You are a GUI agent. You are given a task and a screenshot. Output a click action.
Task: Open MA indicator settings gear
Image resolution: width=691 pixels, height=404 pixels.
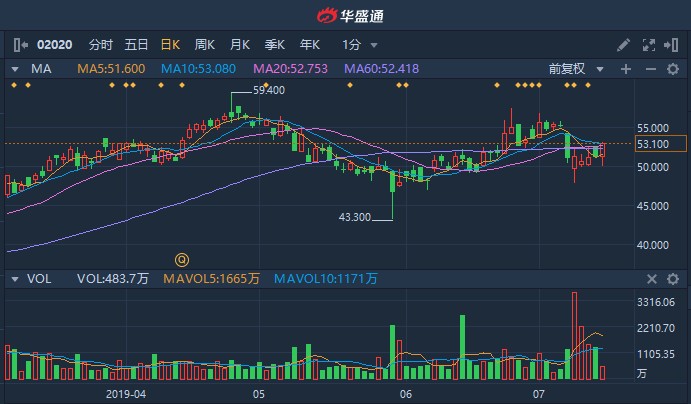(672, 69)
